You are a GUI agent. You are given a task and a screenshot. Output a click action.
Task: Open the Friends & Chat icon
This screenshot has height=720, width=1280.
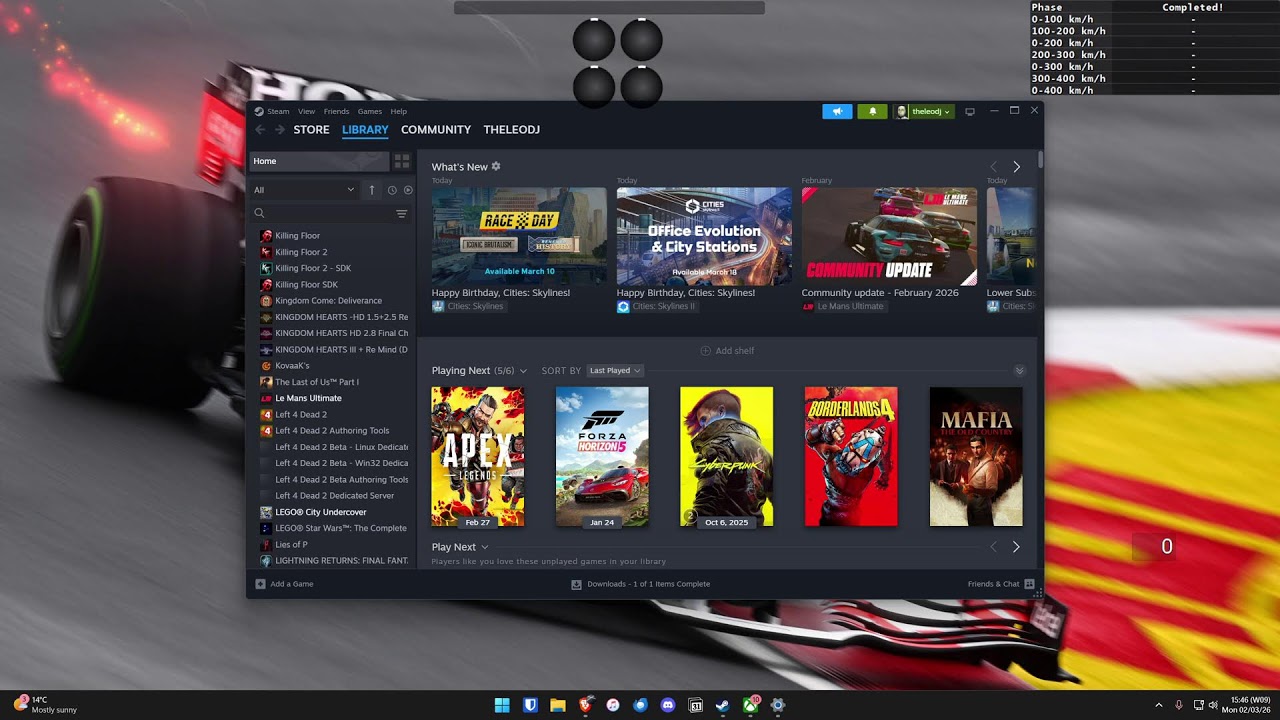click(1029, 584)
